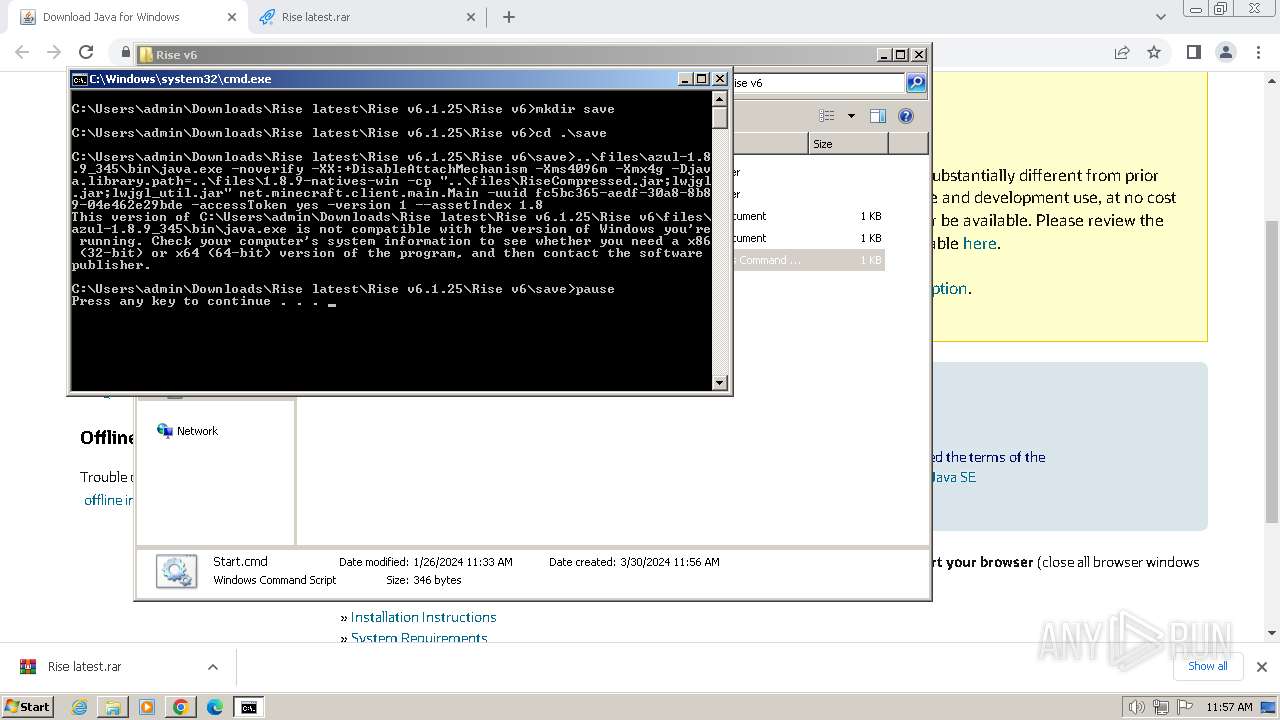Viewport: 1280px width, 720px height.
Task: Reload the Java download page
Action: [86, 52]
